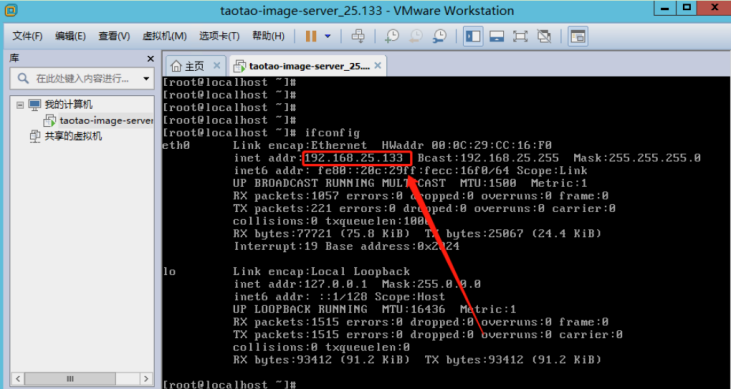Viewport: 732px width, 390px height.
Task: Open the 帮助(H) menu
Action: 268,36
